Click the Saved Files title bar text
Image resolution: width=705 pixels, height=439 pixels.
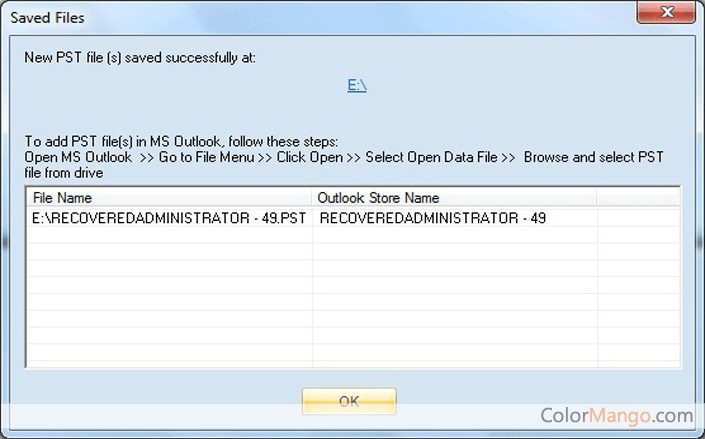[x=48, y=18]
